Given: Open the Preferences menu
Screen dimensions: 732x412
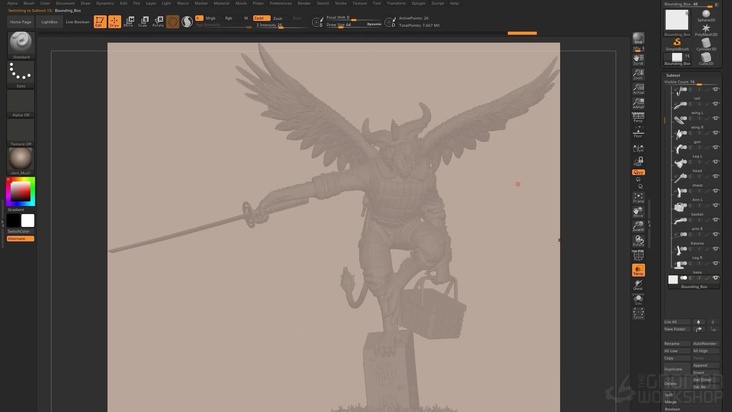Looking at the screenshot, I should click(x=280, y=3).
